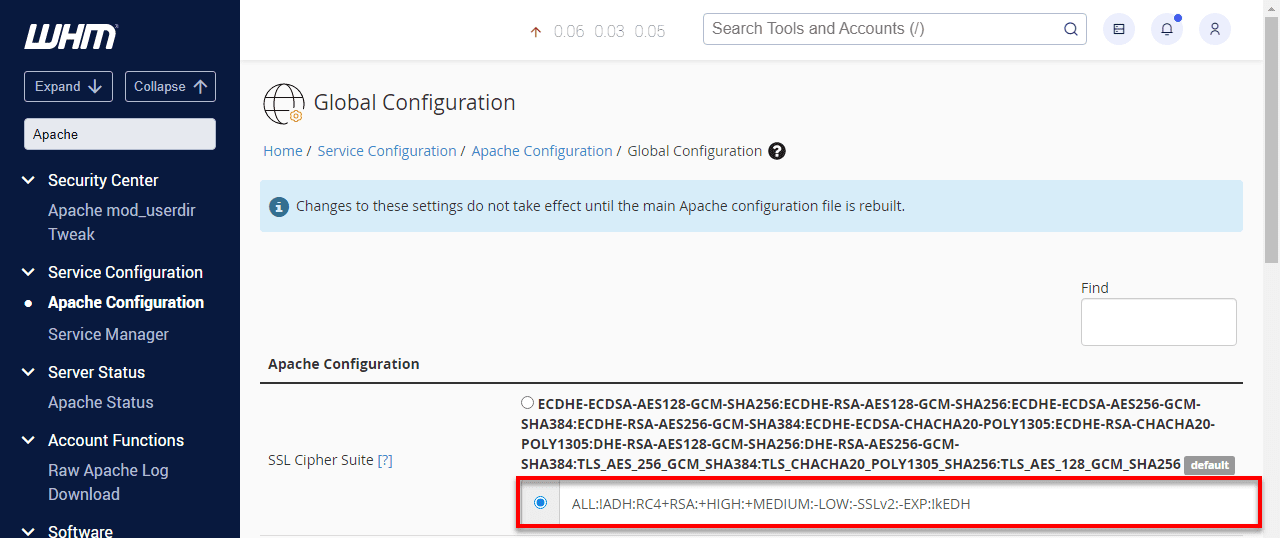The image size is (1280, 538).
Task: Collapse the Service Configuration section
Action: click(29, 272)
